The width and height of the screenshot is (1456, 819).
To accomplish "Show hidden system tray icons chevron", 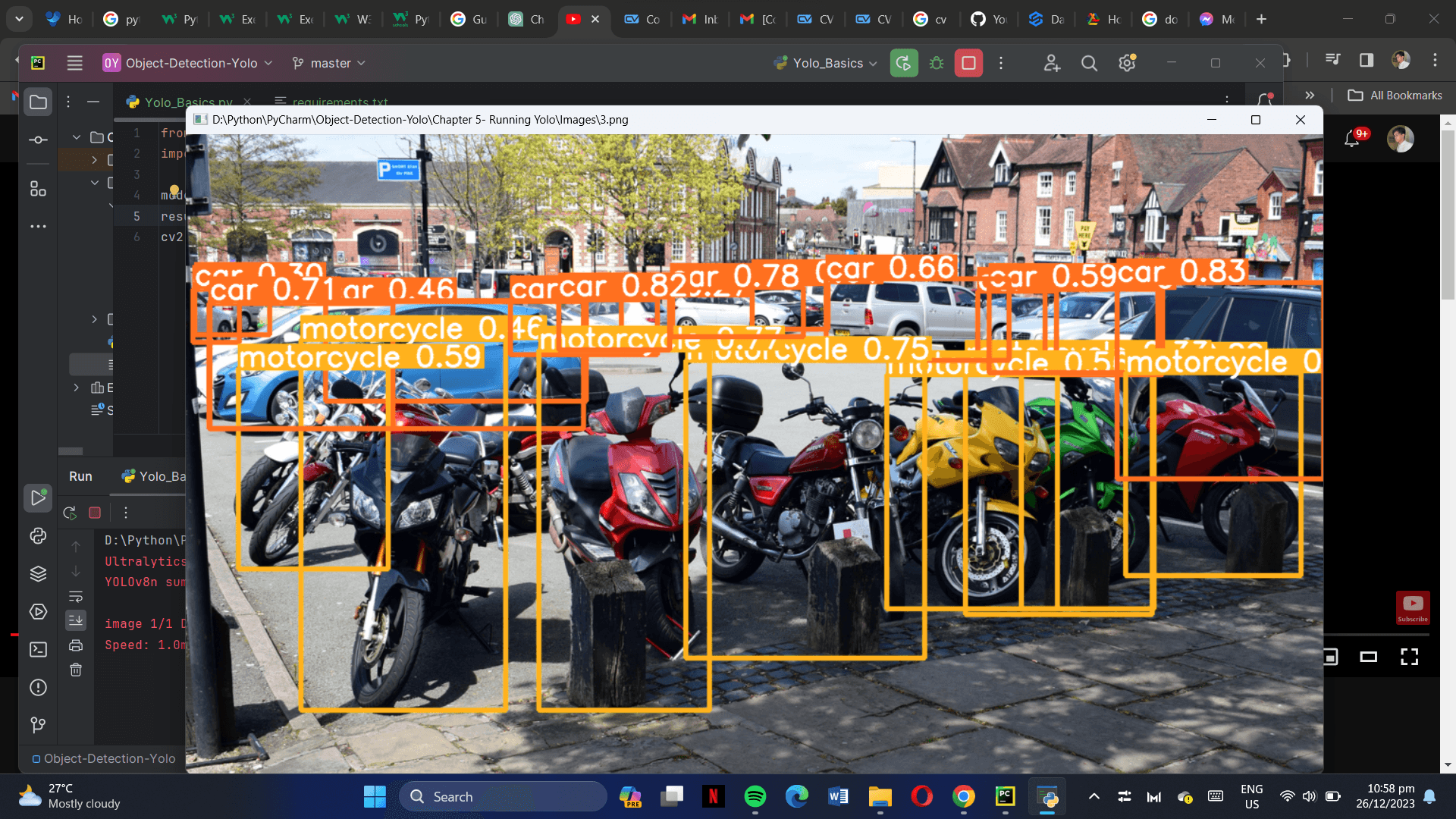I will 1094,796.
